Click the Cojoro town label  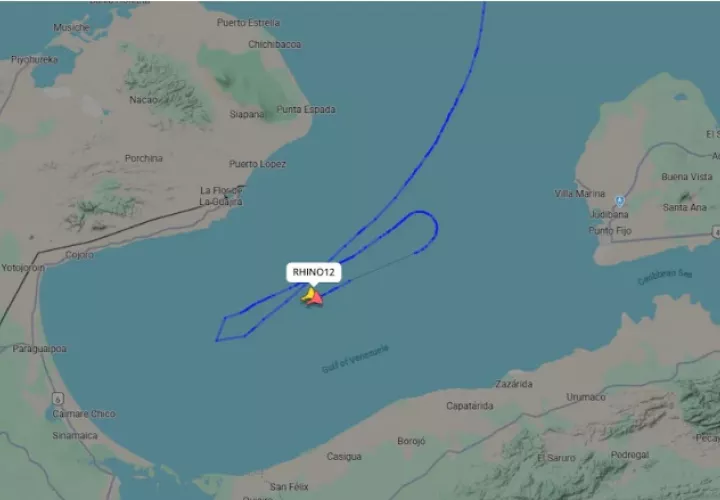(79, 254)
